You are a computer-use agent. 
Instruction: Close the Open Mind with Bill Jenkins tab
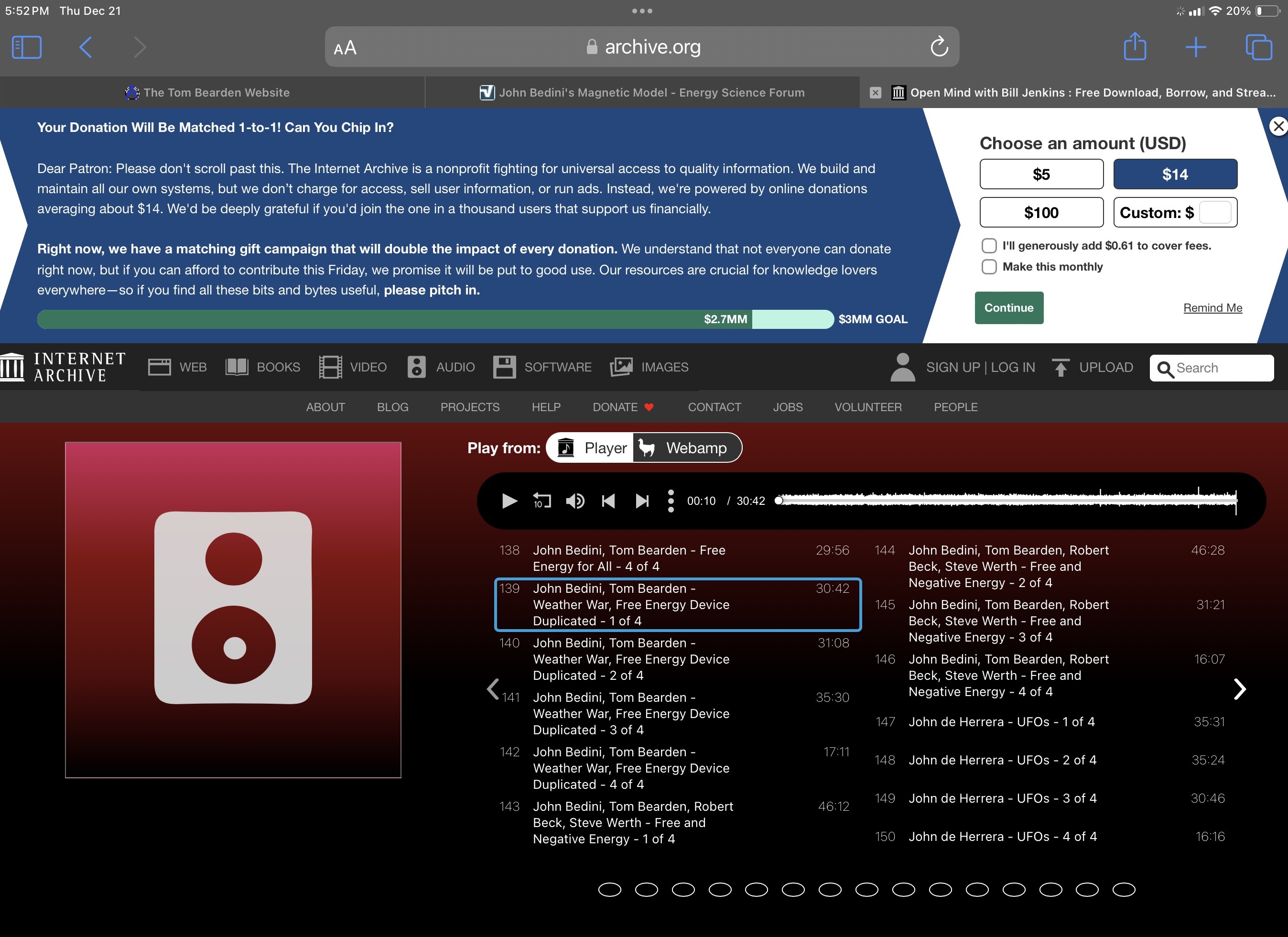(875, 93)
